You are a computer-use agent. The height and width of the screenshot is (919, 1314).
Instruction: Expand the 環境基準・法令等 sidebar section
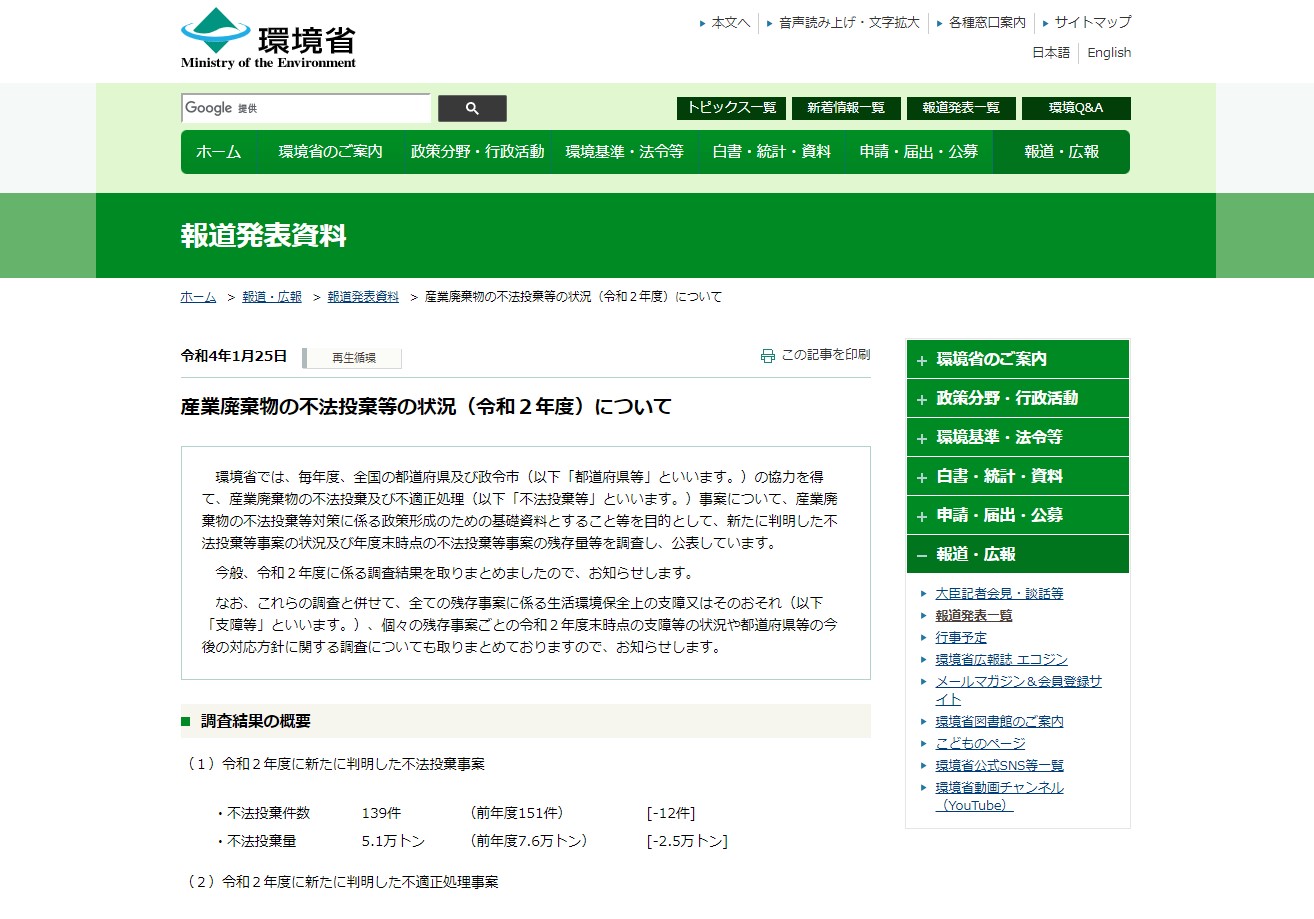click(x=1017, y=437)
